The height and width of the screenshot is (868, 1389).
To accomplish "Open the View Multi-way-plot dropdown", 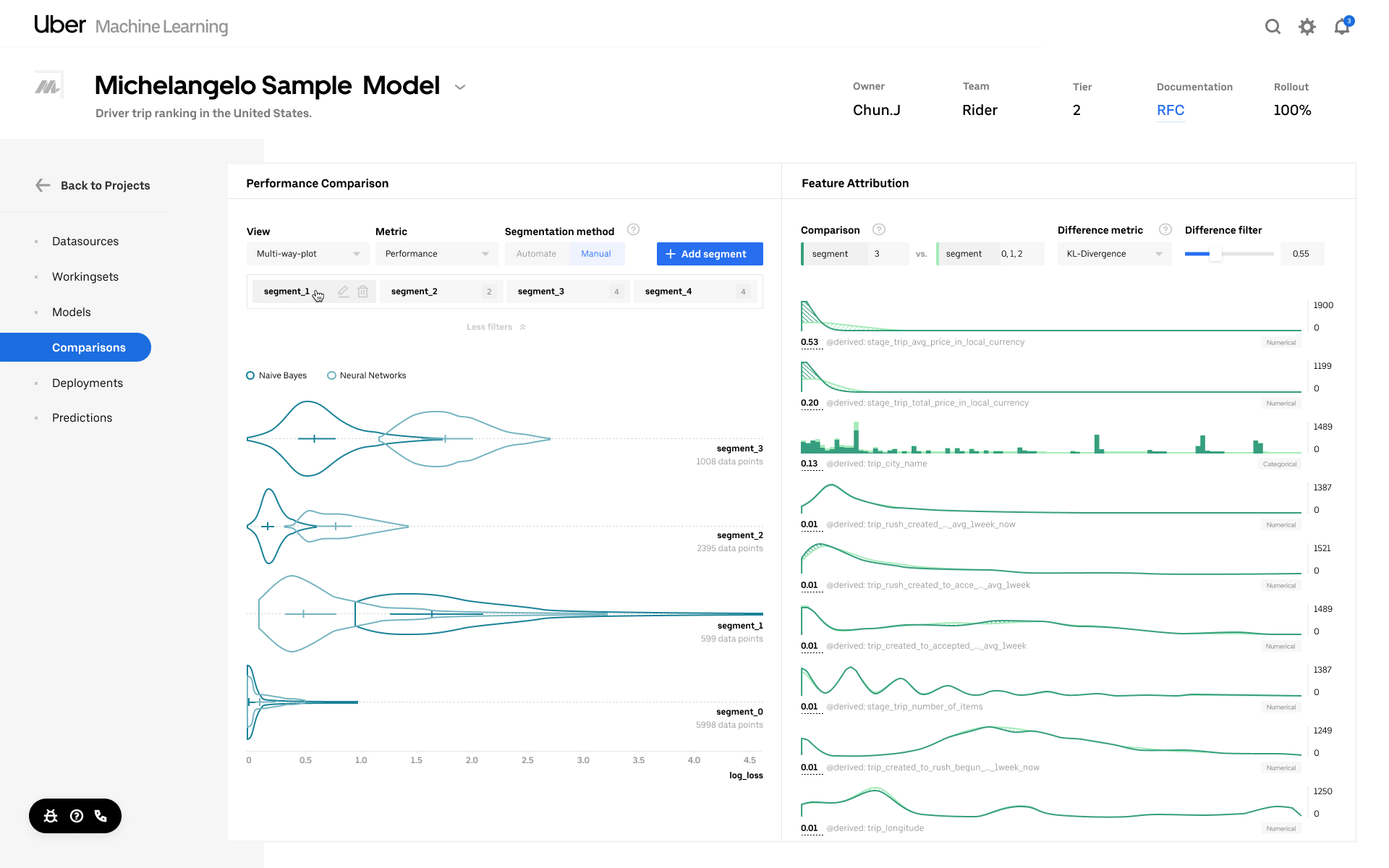I will pos(307,254).
